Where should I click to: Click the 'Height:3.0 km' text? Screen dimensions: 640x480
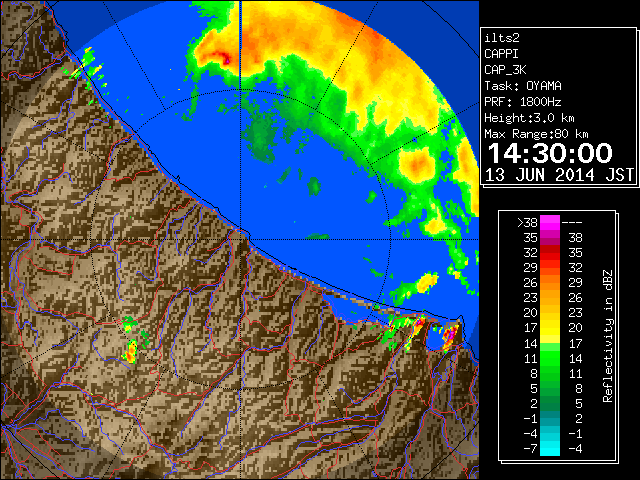(x=529, y=118)
